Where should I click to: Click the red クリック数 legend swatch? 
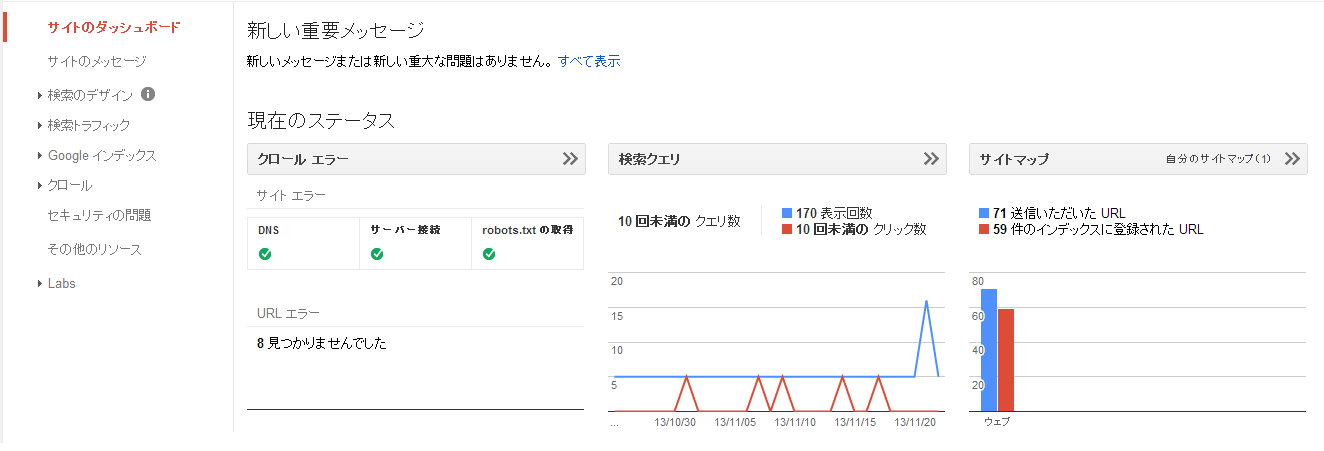pyautogui.click(x=787, y=229)
